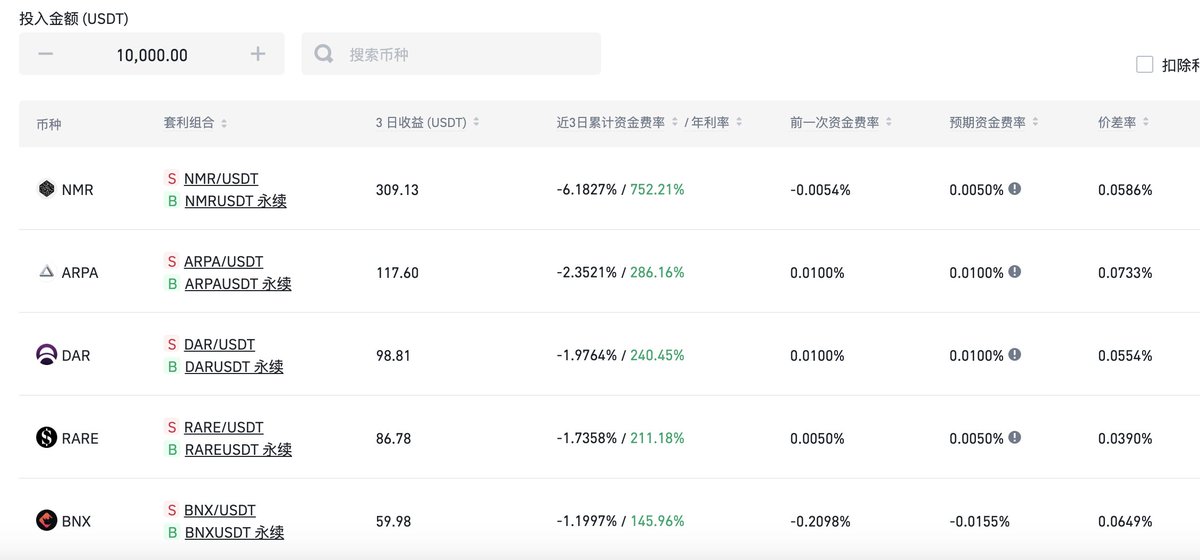Viewport: 1200px width, 560px height.
Task: Click the B buy badge for DARUSDT
Action: [172, 367]
